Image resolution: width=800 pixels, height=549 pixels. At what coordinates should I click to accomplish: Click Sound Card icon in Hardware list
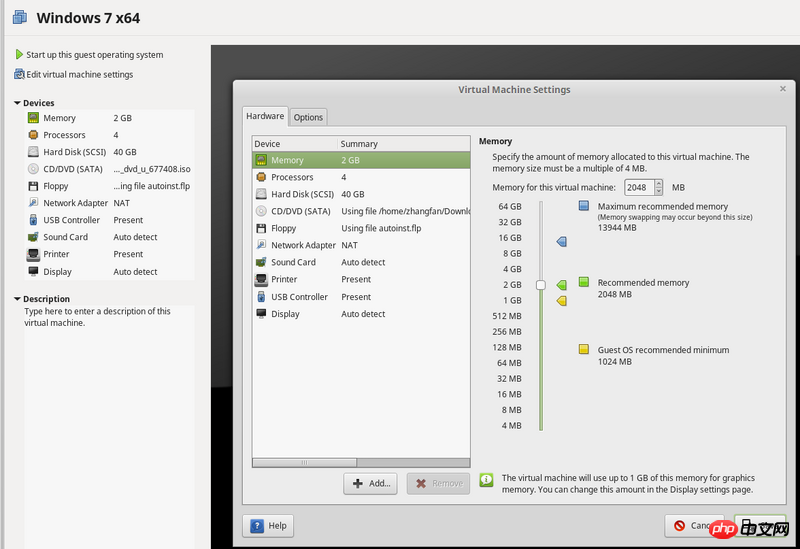261,262
